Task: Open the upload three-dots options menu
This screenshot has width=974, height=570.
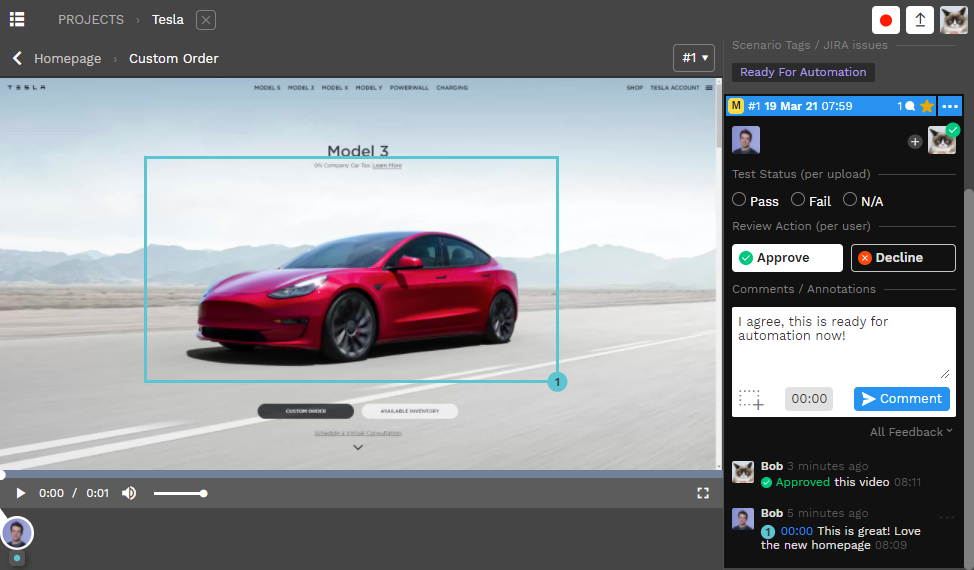Action: [x=950, y=106]
